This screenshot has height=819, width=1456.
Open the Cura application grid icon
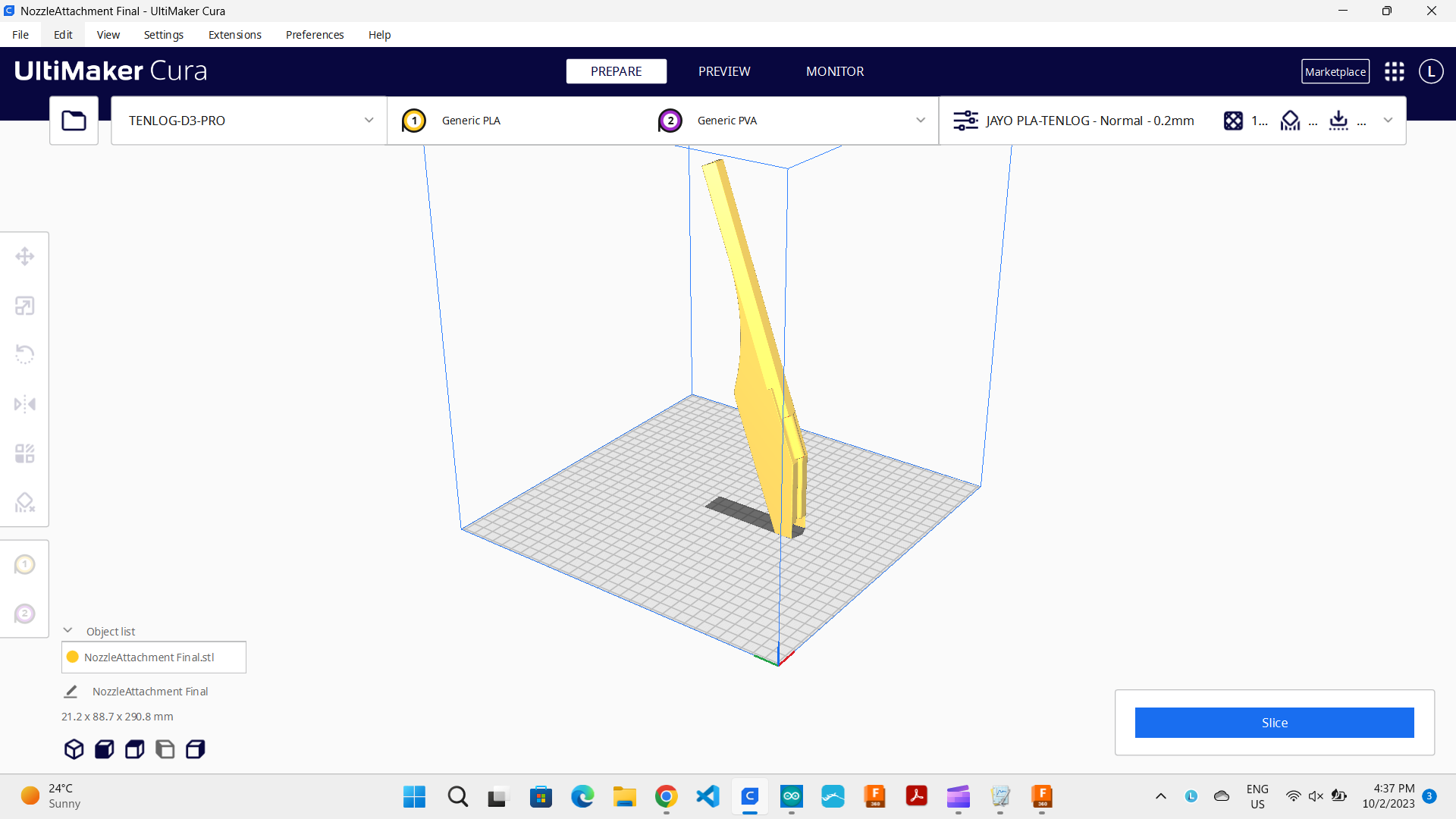1394,71
